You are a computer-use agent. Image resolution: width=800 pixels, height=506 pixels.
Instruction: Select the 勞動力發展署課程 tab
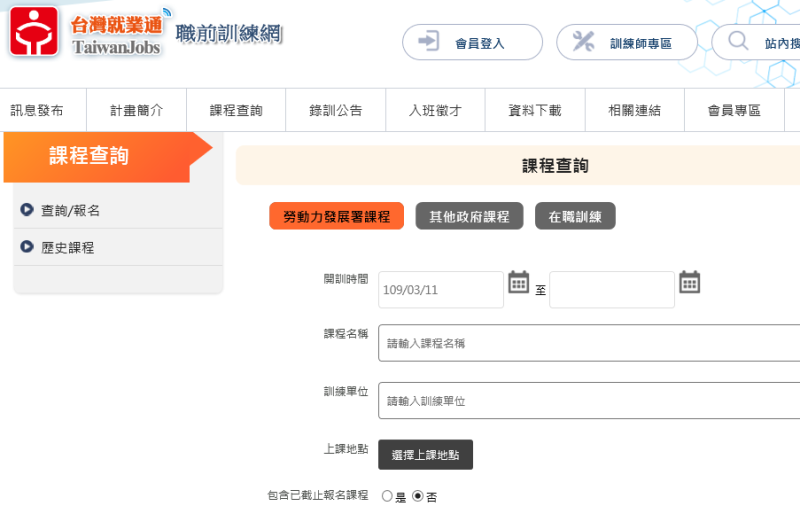point(337,216)
